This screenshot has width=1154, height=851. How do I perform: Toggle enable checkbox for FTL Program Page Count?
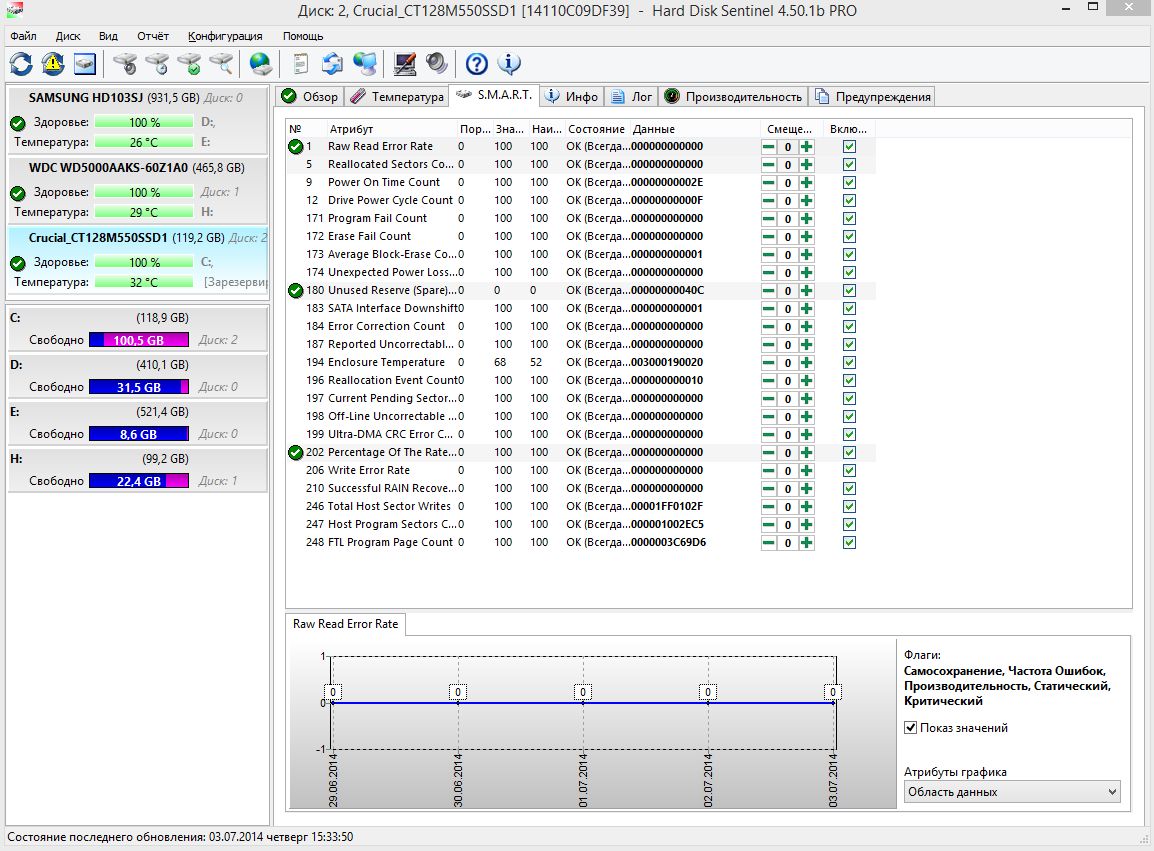pyautogui.click(x=849, y=543)
